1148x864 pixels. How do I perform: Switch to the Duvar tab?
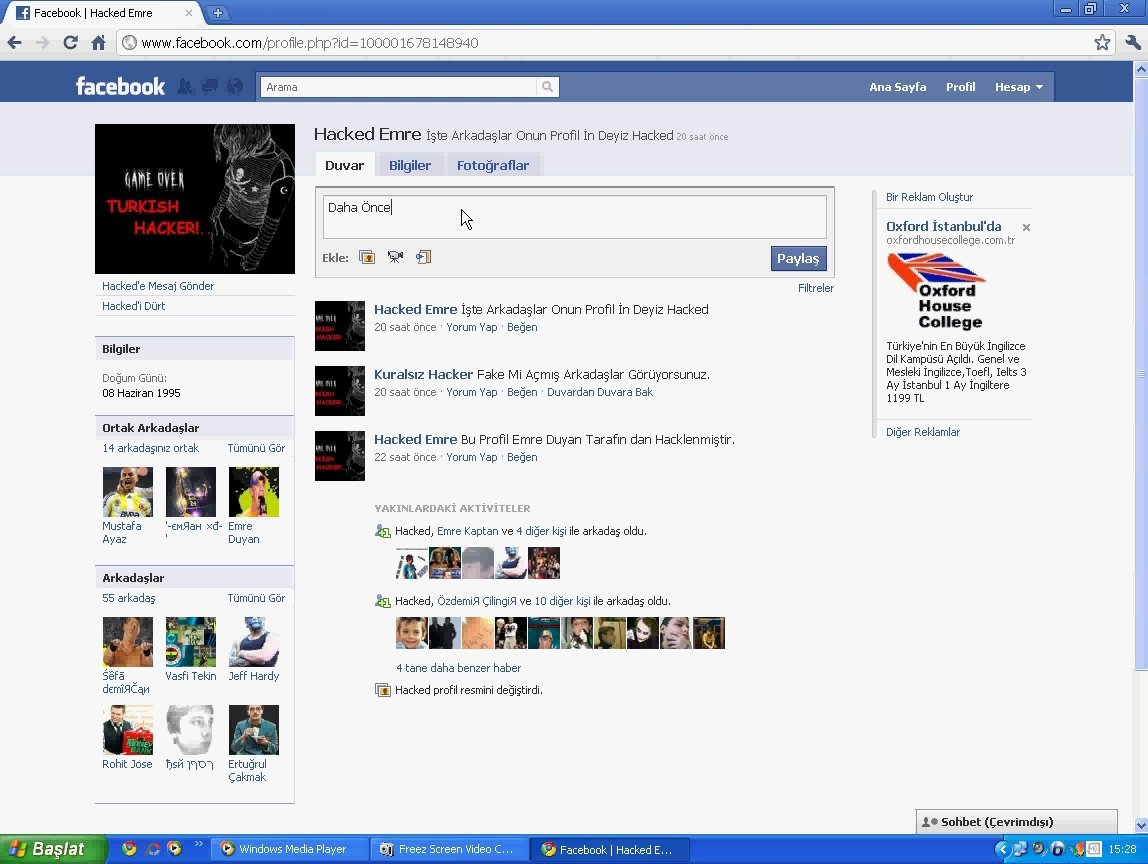344,165
